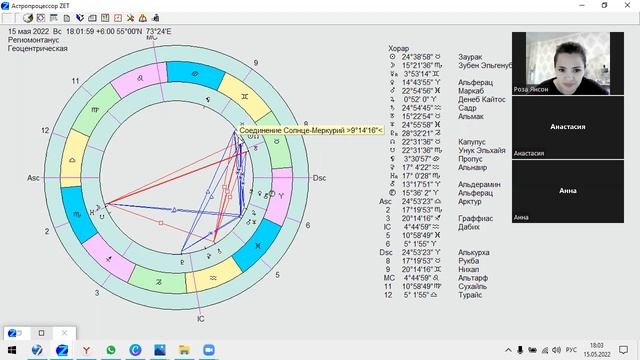Click the red square chart icon in toolbar
Viewport: 640px width, 360px height.
click(118, 18)
